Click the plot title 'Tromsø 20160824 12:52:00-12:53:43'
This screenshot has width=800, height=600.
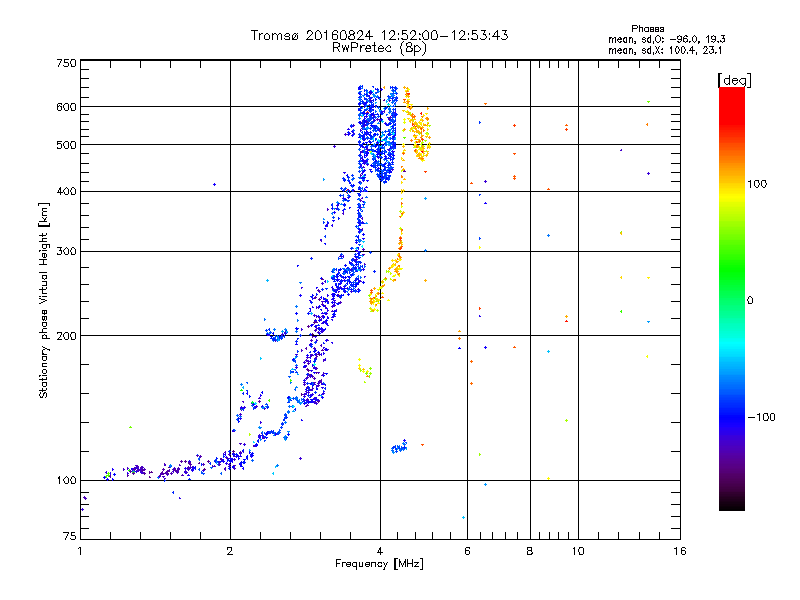click(379, 35)
